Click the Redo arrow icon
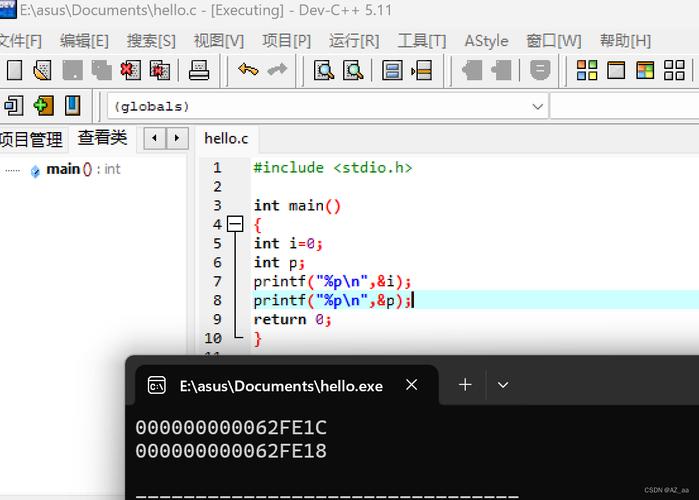 tap(277, 70)
